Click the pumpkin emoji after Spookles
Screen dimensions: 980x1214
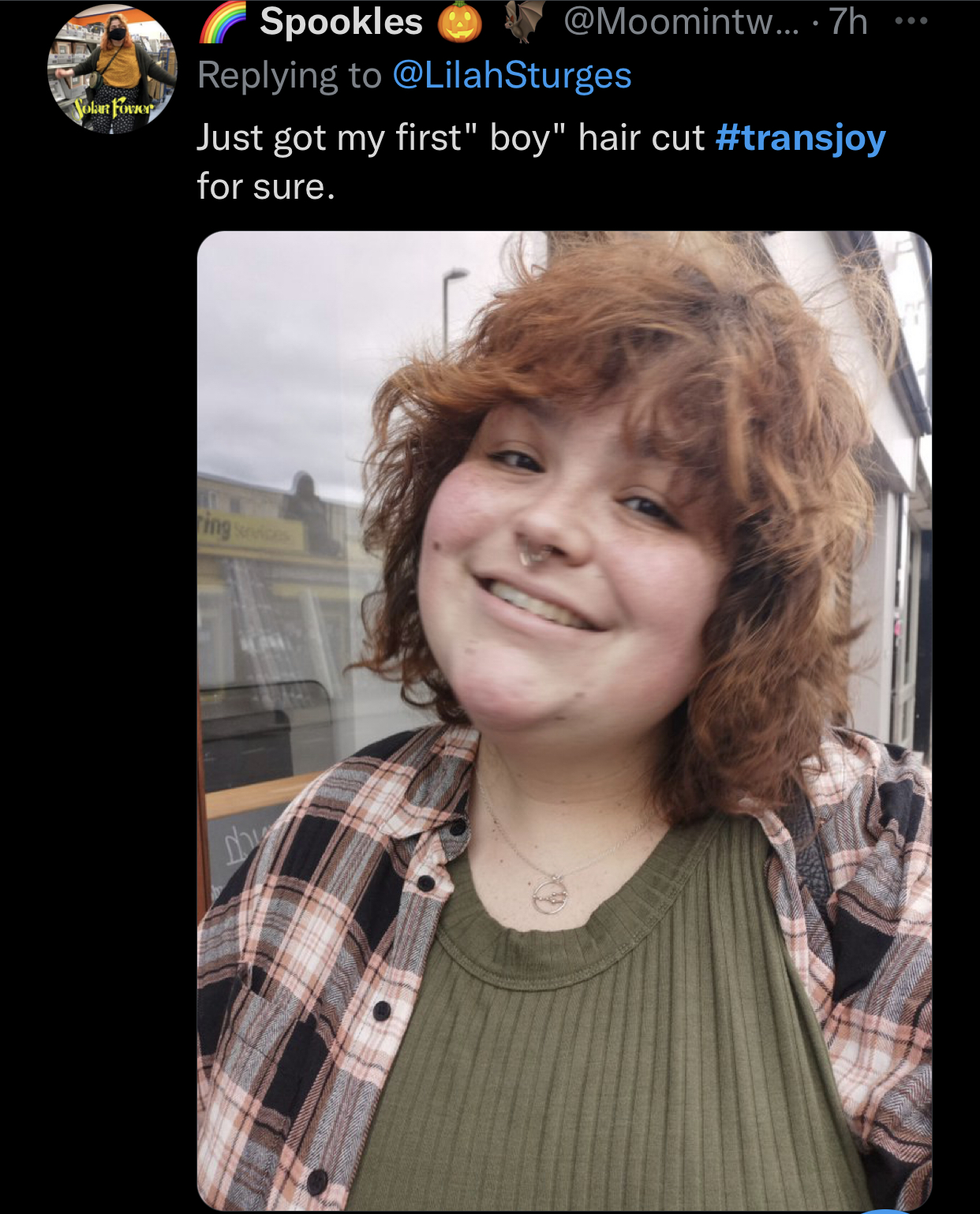[x=460, y=22]
